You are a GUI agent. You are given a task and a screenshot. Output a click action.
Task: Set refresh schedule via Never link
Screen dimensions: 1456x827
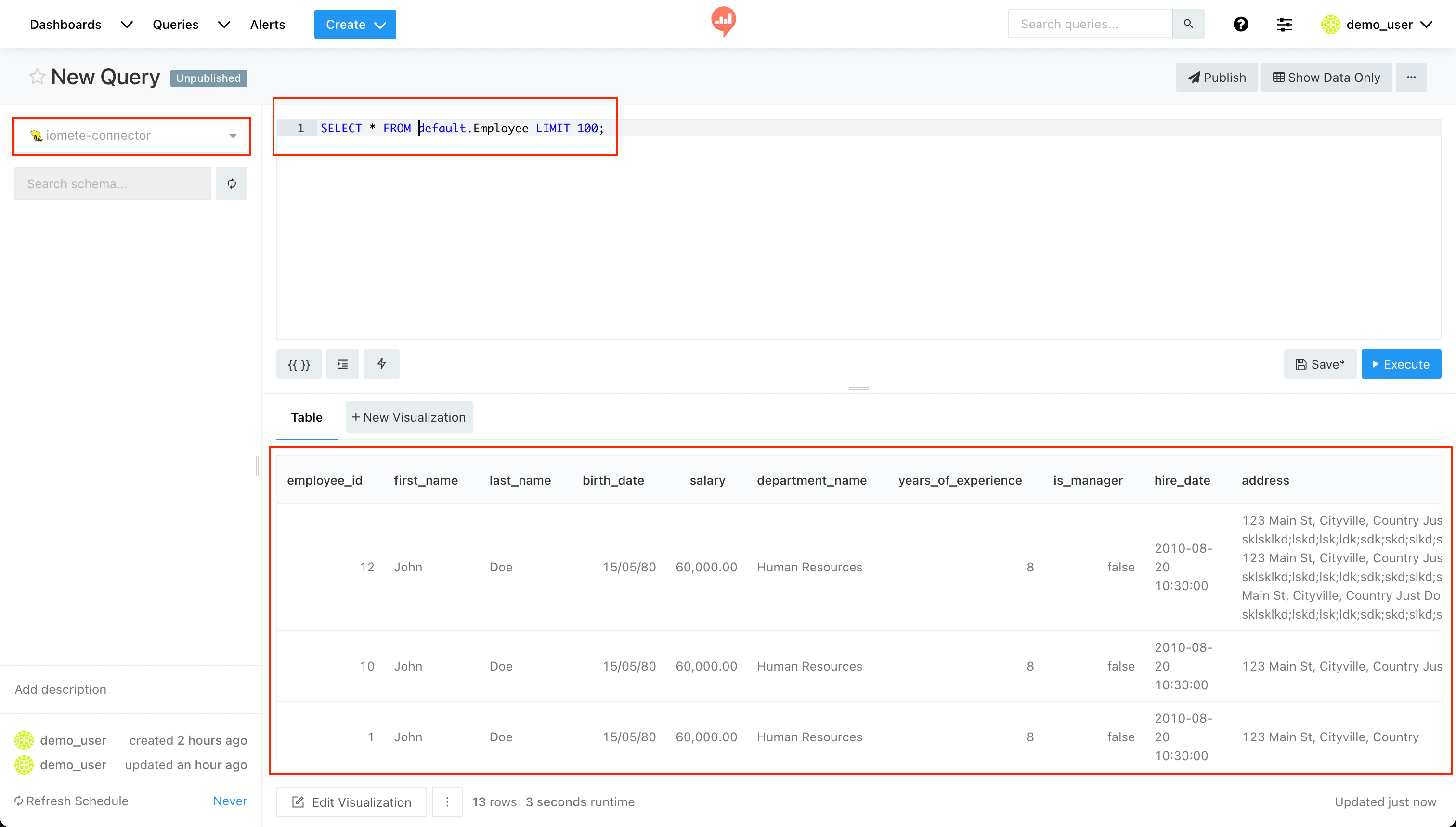(230, 801)
